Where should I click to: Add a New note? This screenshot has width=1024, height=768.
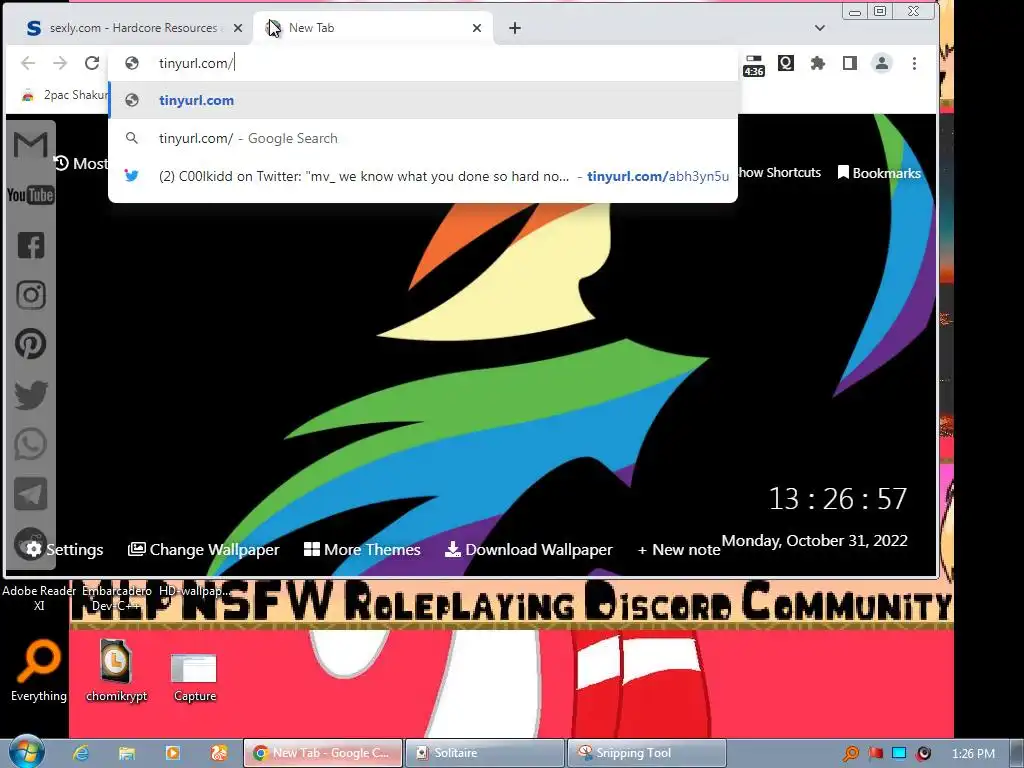pos(679,549)
